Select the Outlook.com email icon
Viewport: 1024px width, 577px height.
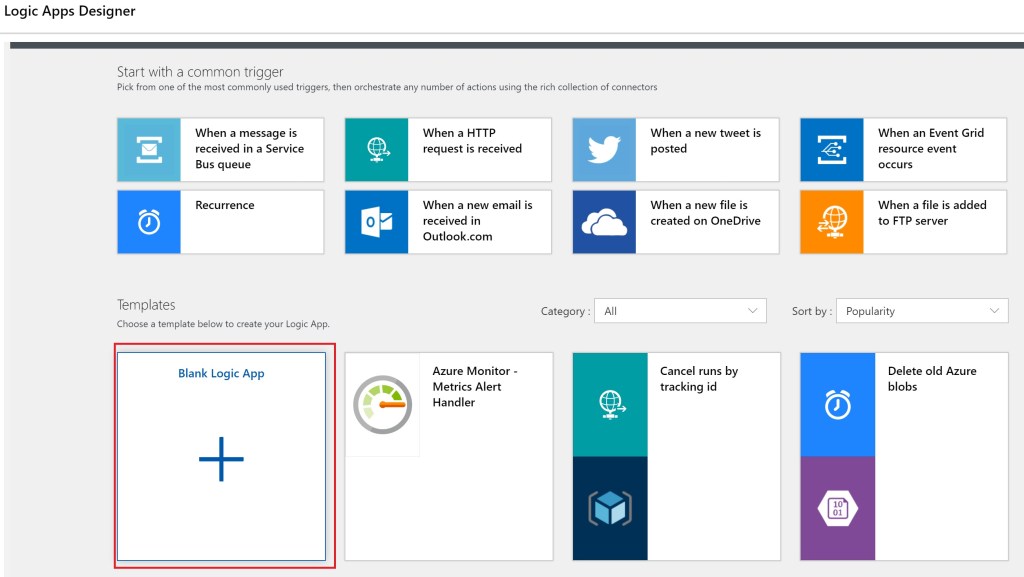click(377, 222)
